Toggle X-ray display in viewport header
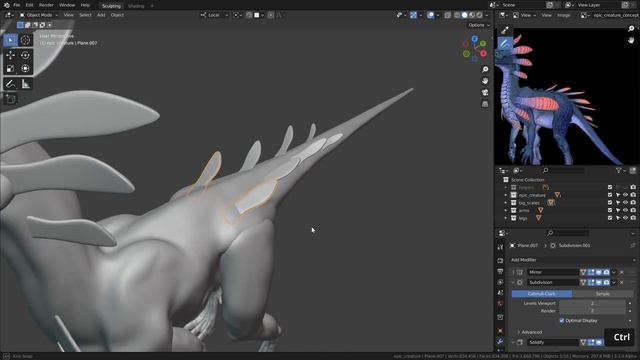 point(448,15)
